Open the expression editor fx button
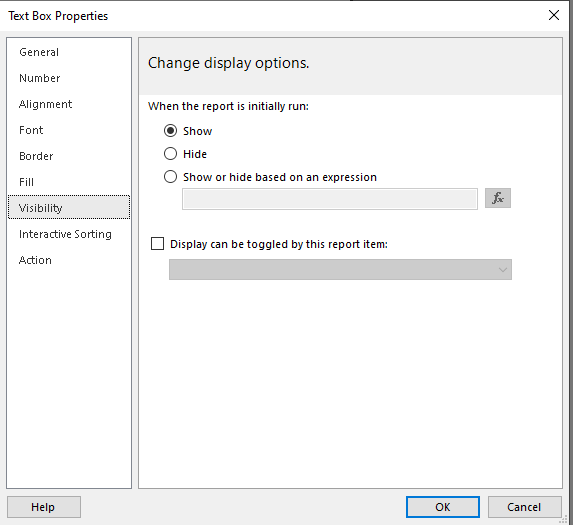 tap(498, 198)
